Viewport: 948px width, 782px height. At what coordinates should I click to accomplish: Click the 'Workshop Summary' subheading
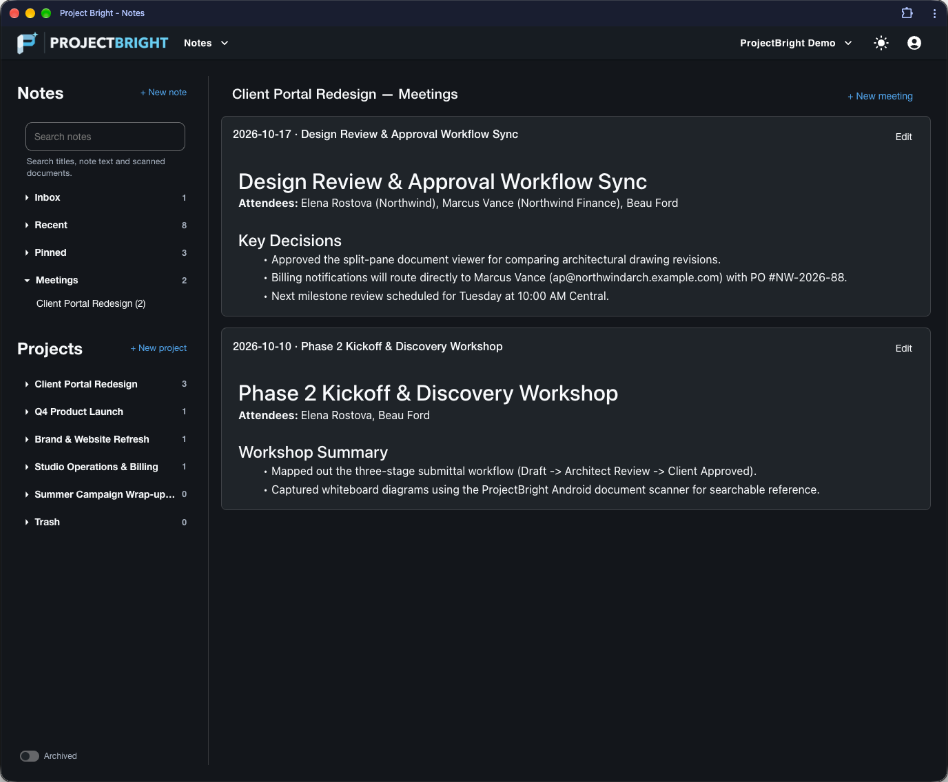click(313, 452)
